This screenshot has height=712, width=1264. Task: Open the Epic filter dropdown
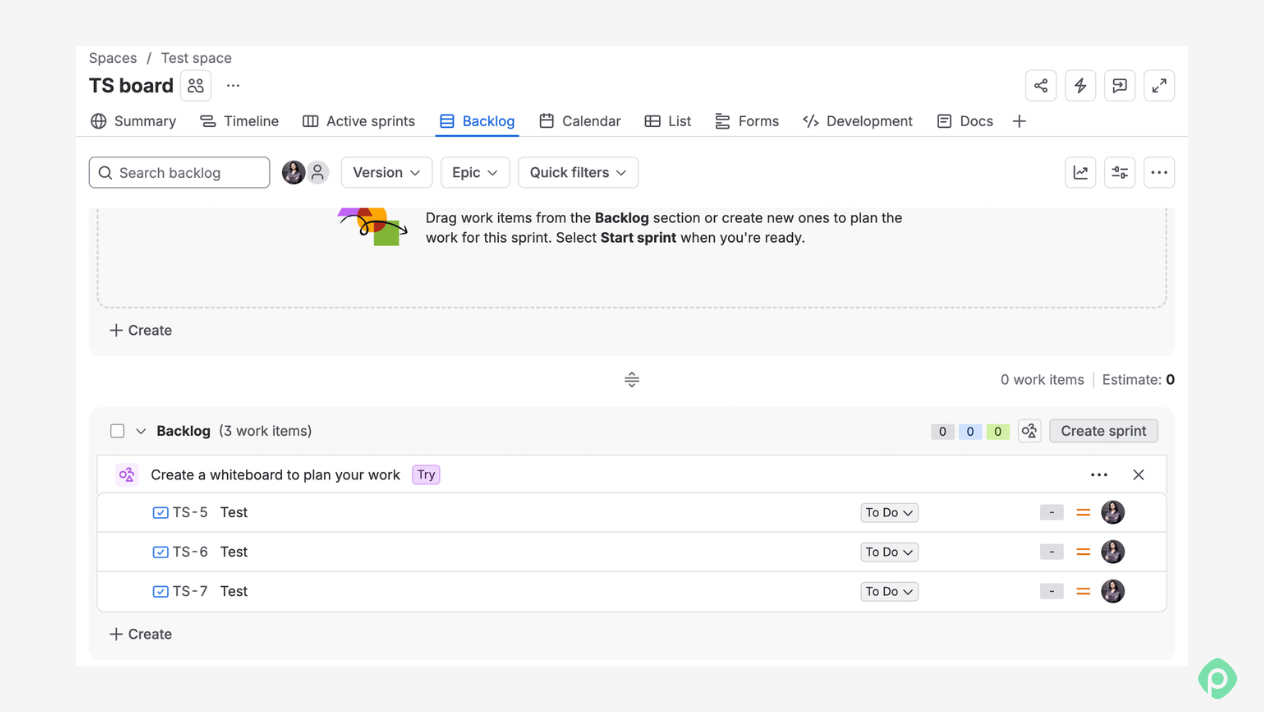click(475, 173)
